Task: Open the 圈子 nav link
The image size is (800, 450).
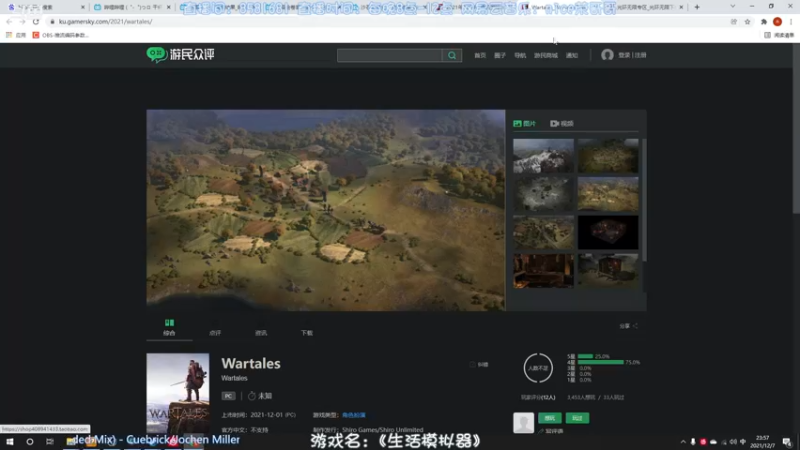Action: pos(500,55)
